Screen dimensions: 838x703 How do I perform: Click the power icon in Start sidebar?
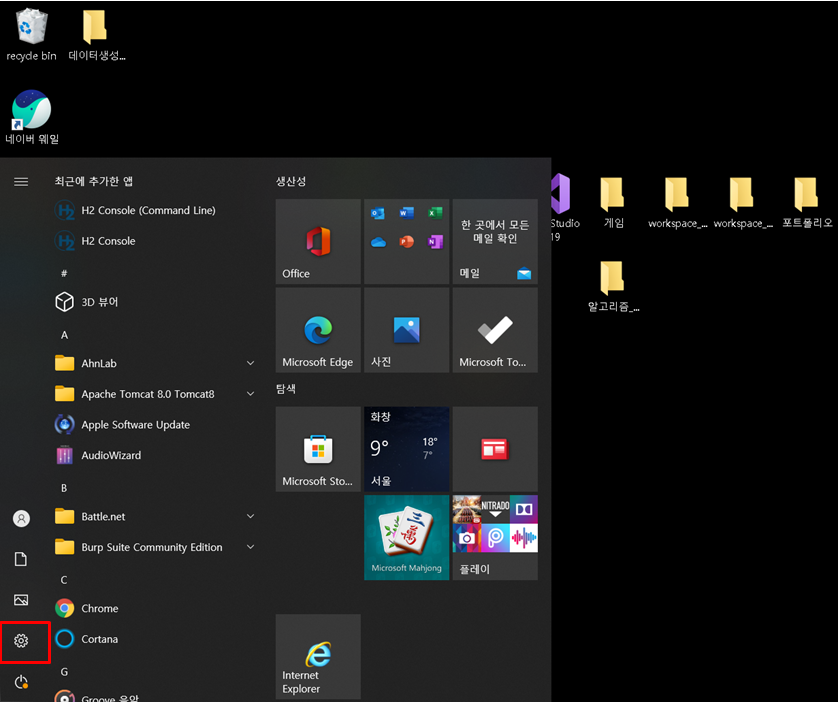[x=21, y=682]
